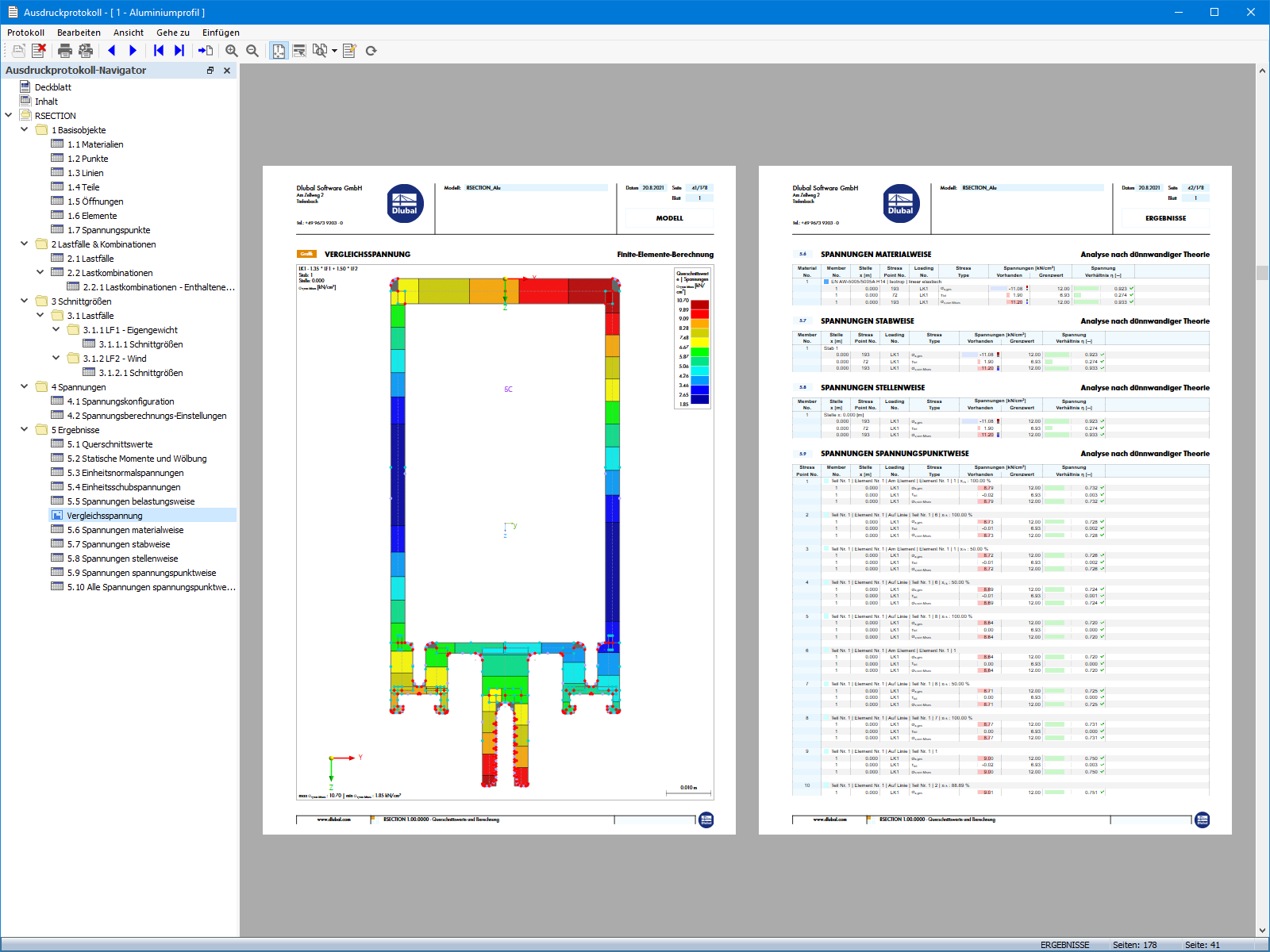Collapse the 4 Spannungen folder
This screenshot has width=1270, height=952.
[25, 386]
